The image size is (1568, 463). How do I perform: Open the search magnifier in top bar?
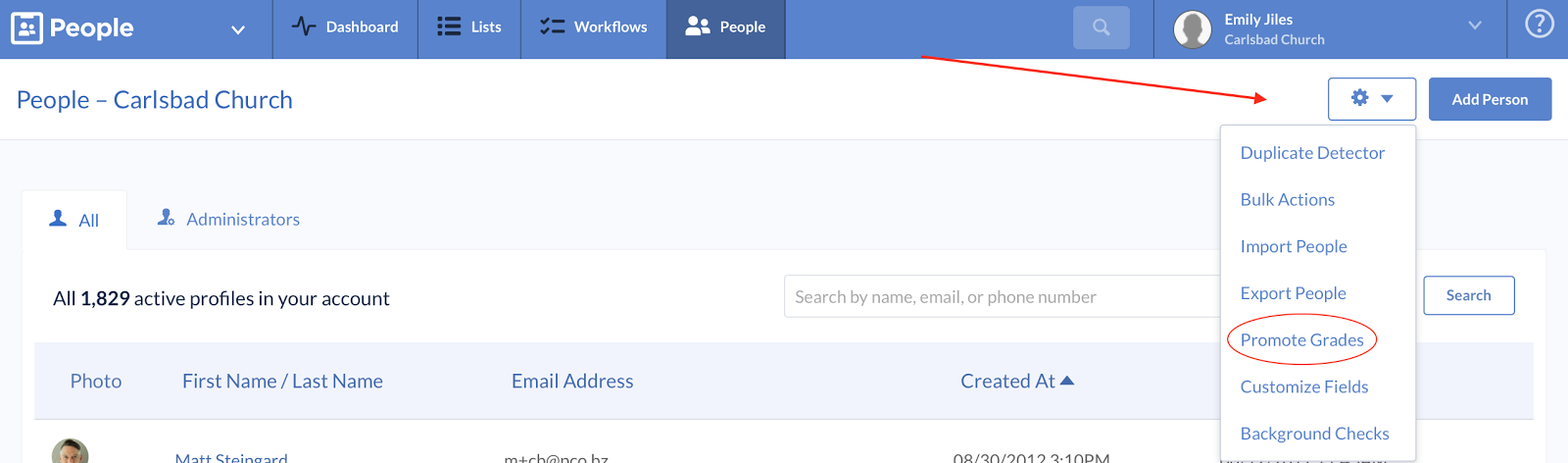pyautogui.click(x=1101, y=27)
